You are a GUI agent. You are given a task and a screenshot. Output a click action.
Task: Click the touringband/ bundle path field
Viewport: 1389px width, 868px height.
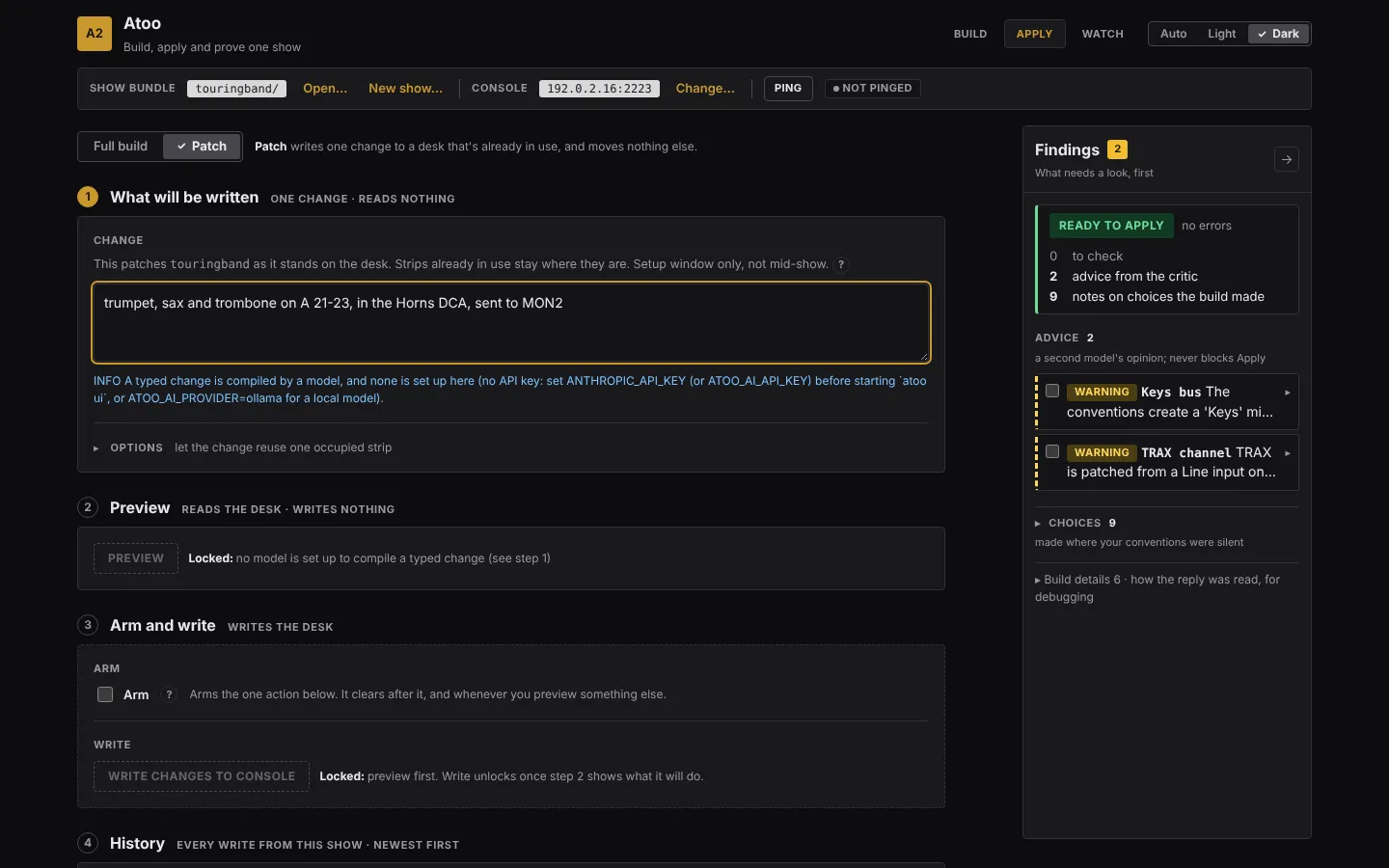[236, 89]
